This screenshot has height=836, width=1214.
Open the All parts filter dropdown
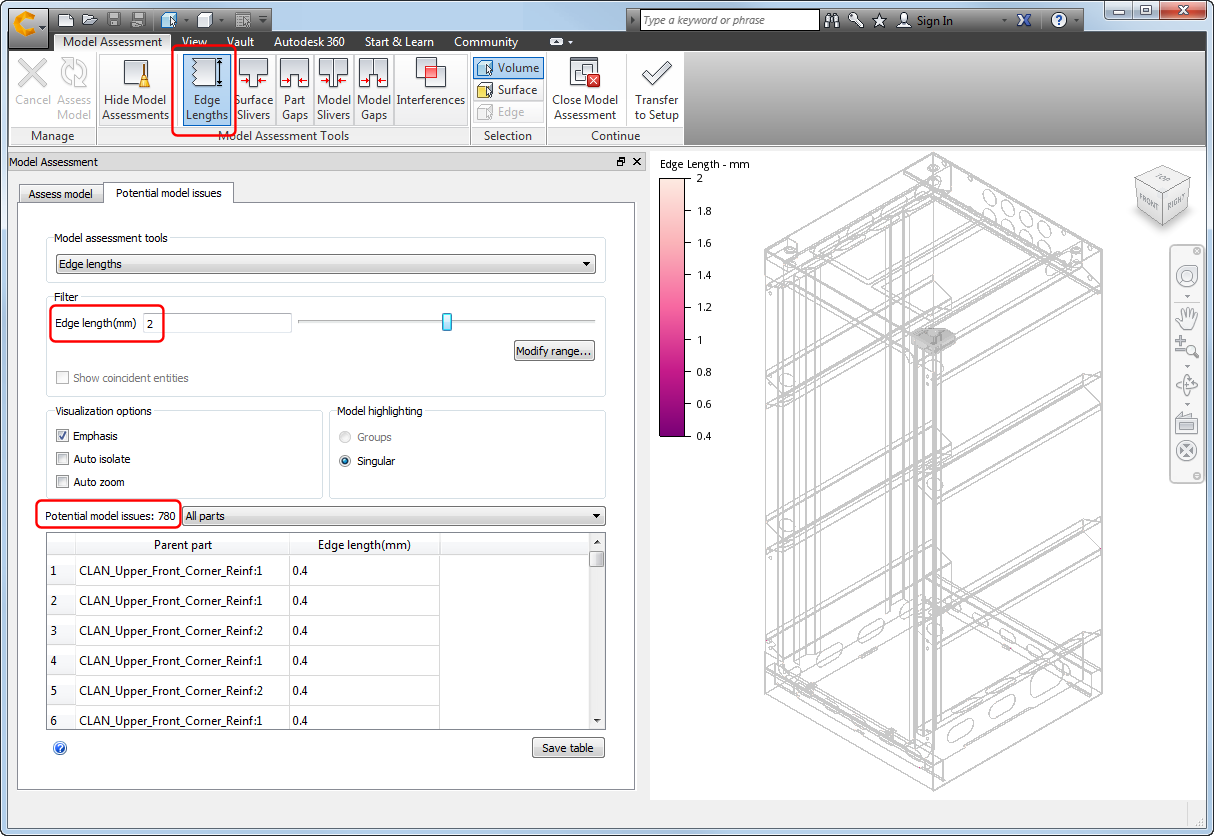click(x=394, y=516)
